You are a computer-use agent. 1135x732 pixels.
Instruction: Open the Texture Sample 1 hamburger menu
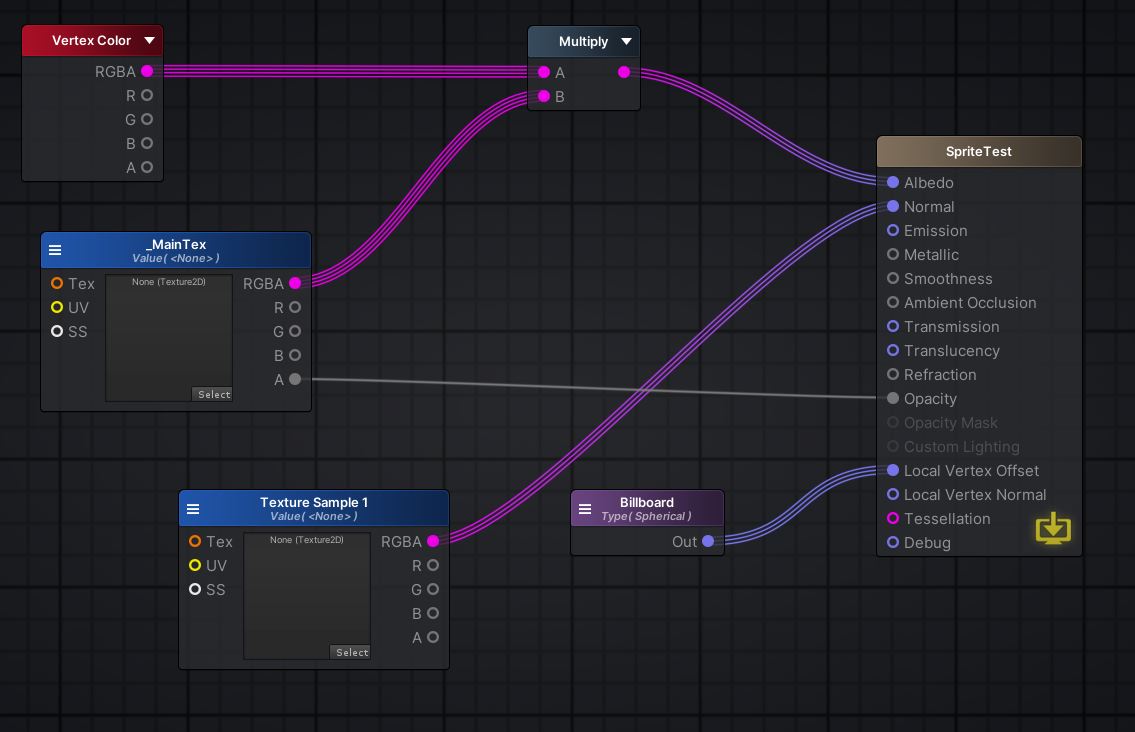[193, 508]
